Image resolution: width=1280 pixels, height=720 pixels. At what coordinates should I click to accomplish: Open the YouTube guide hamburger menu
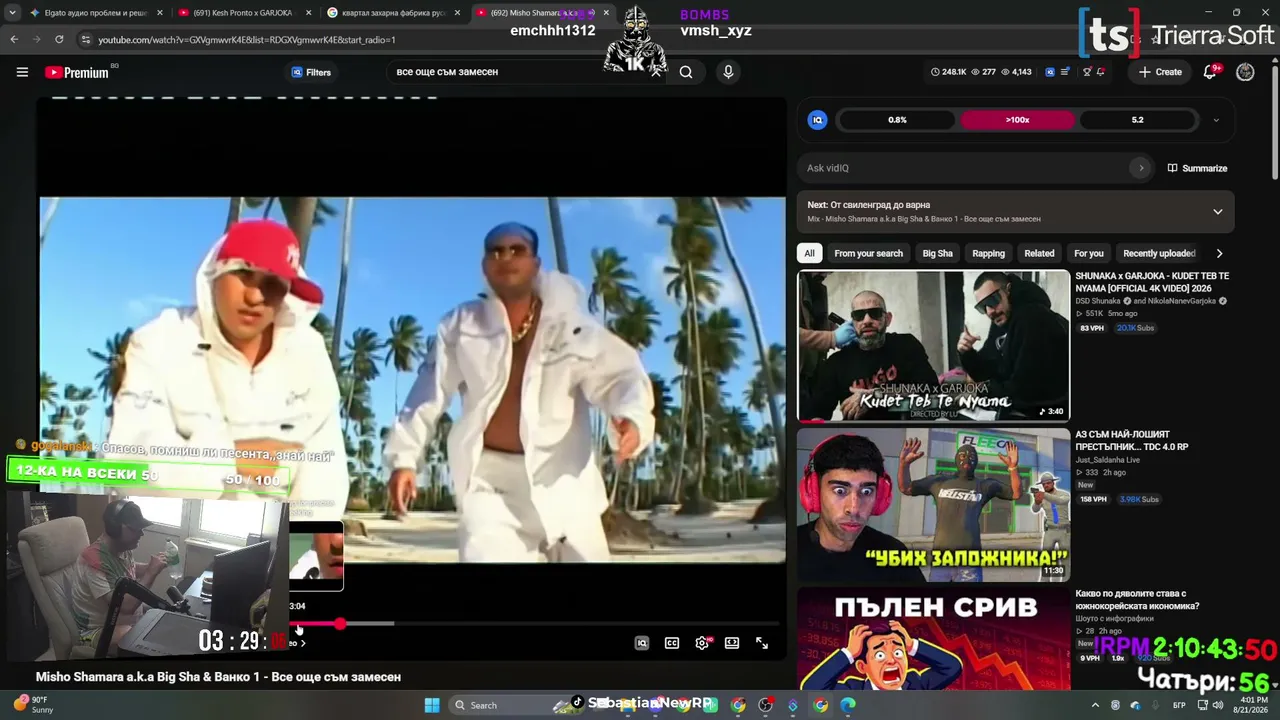pos(22,72)
